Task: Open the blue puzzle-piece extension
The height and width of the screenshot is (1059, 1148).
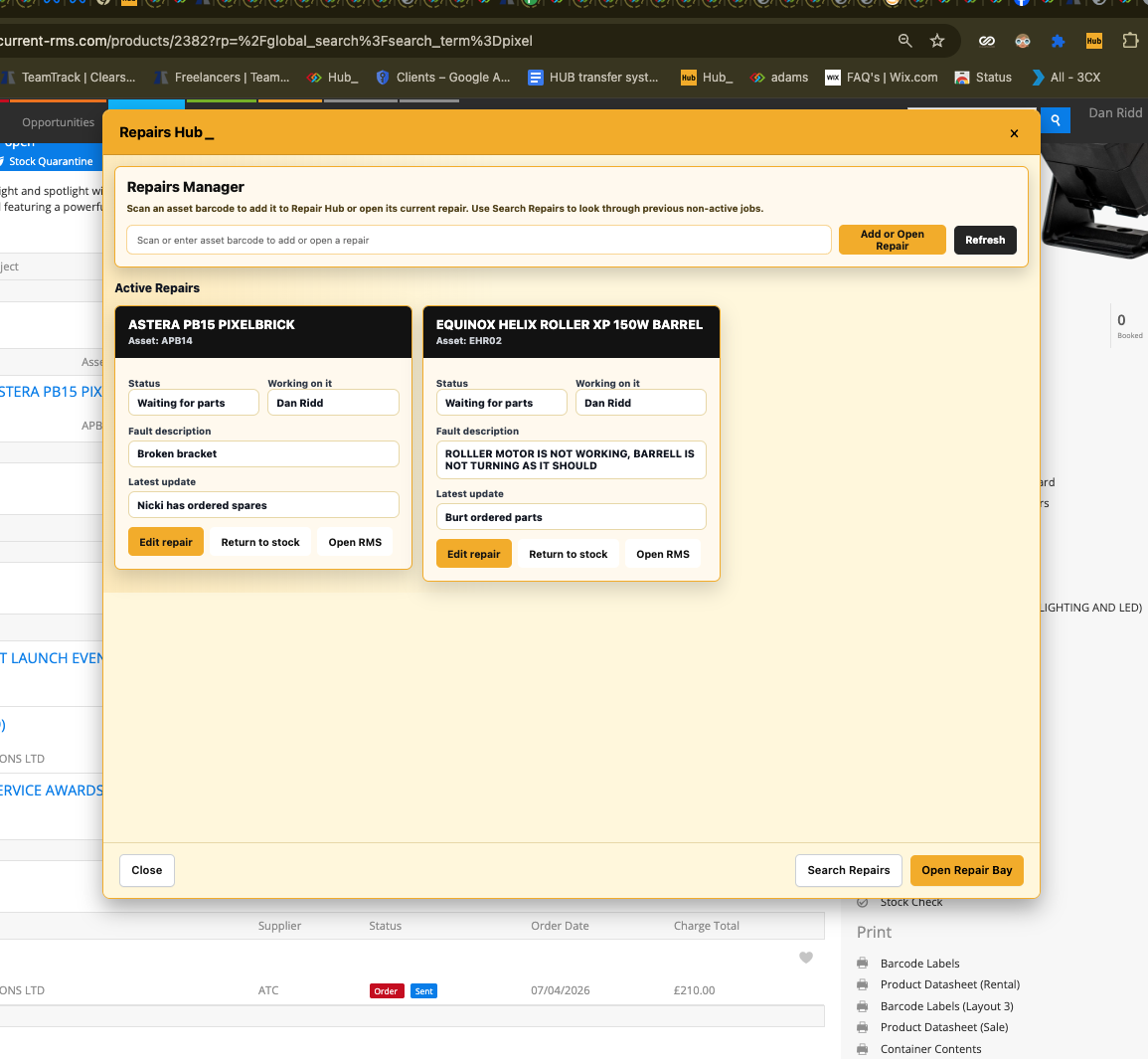Action: tap(1058, 41)
